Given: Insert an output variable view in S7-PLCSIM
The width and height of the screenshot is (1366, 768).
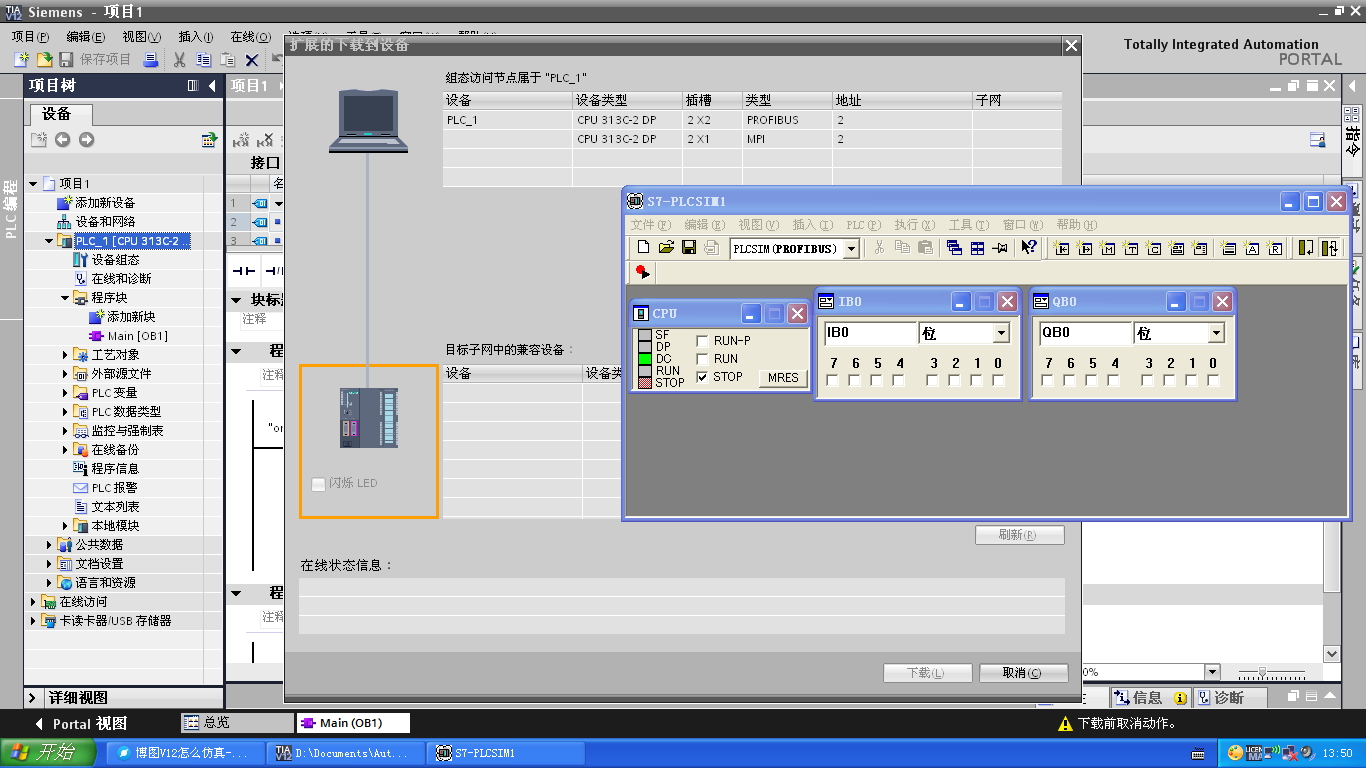Looking at the screenshot, I should pyautogui.click(x=1085, y=248).
